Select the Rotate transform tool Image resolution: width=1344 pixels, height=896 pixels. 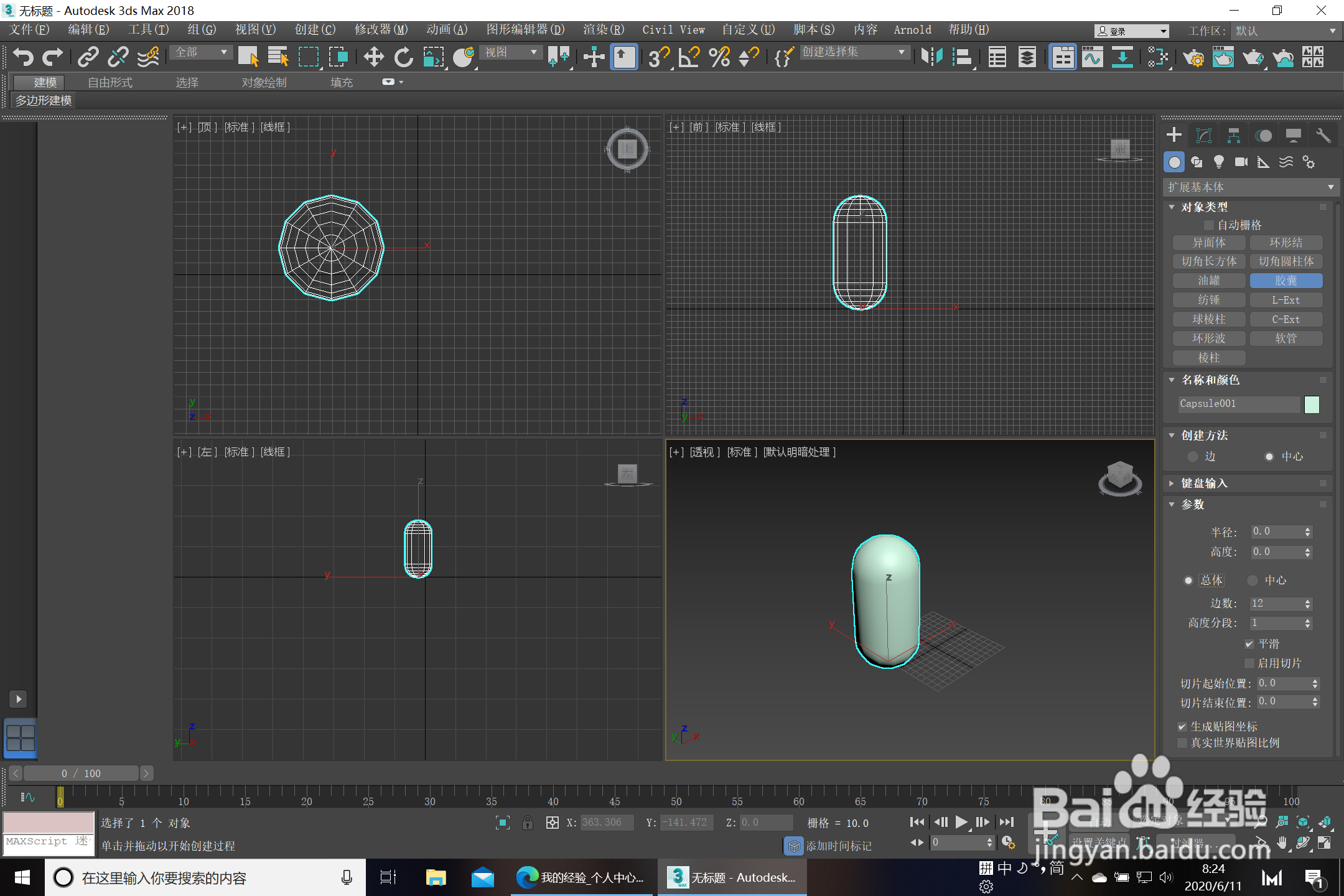click(403, 57)
